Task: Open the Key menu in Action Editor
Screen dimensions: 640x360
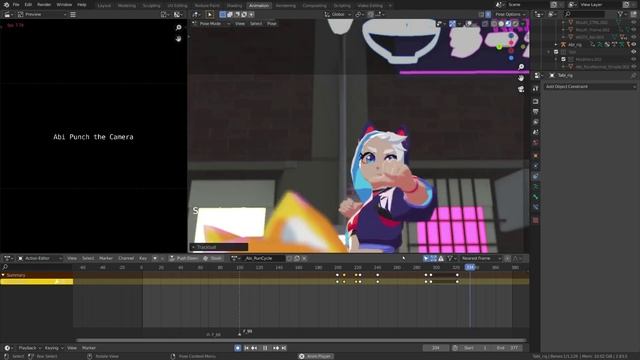Action: pyautogui.click(x=143, y=258)
